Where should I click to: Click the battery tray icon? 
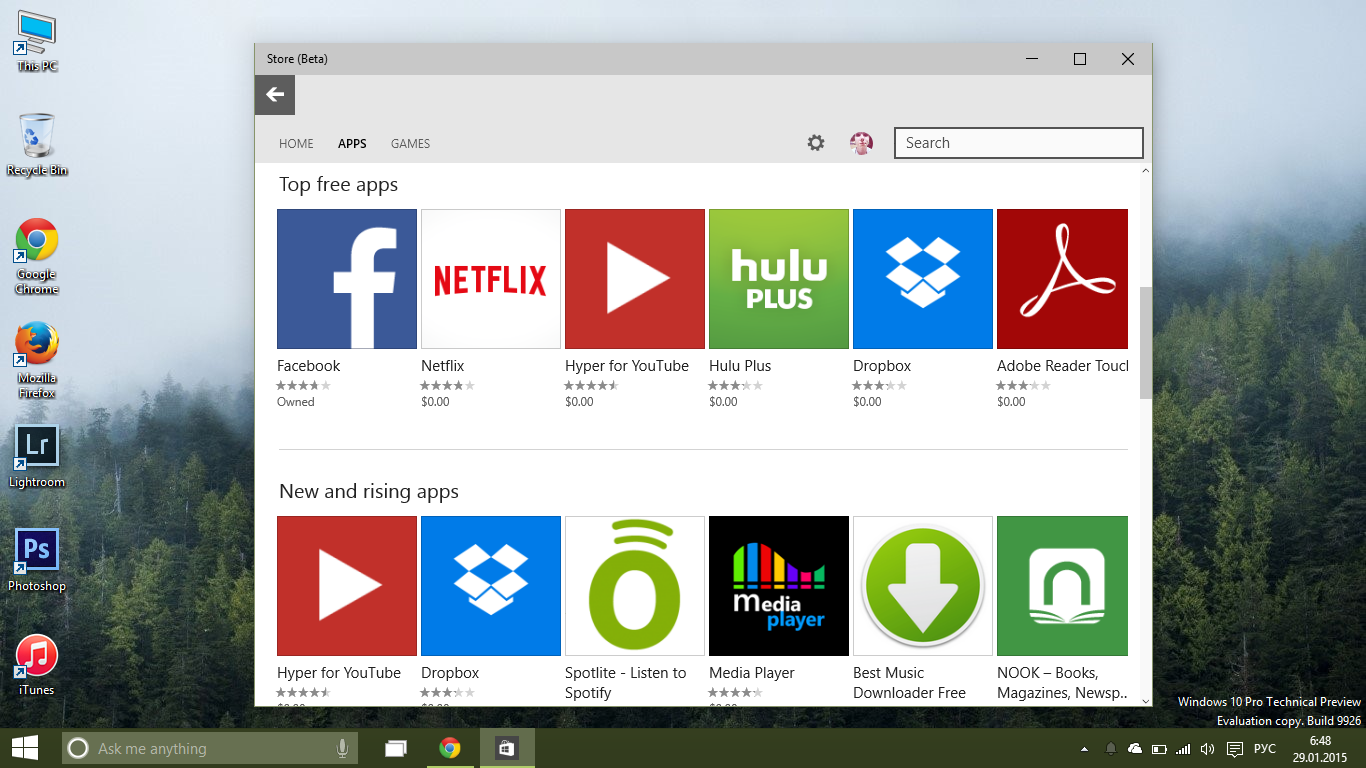point(1159,749)
